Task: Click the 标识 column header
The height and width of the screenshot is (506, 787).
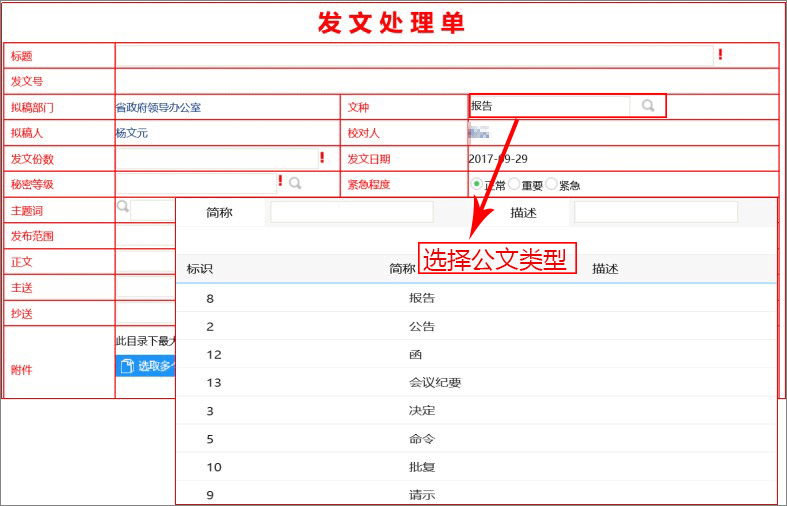Action: pyautogui.click(x=200, y=269)
